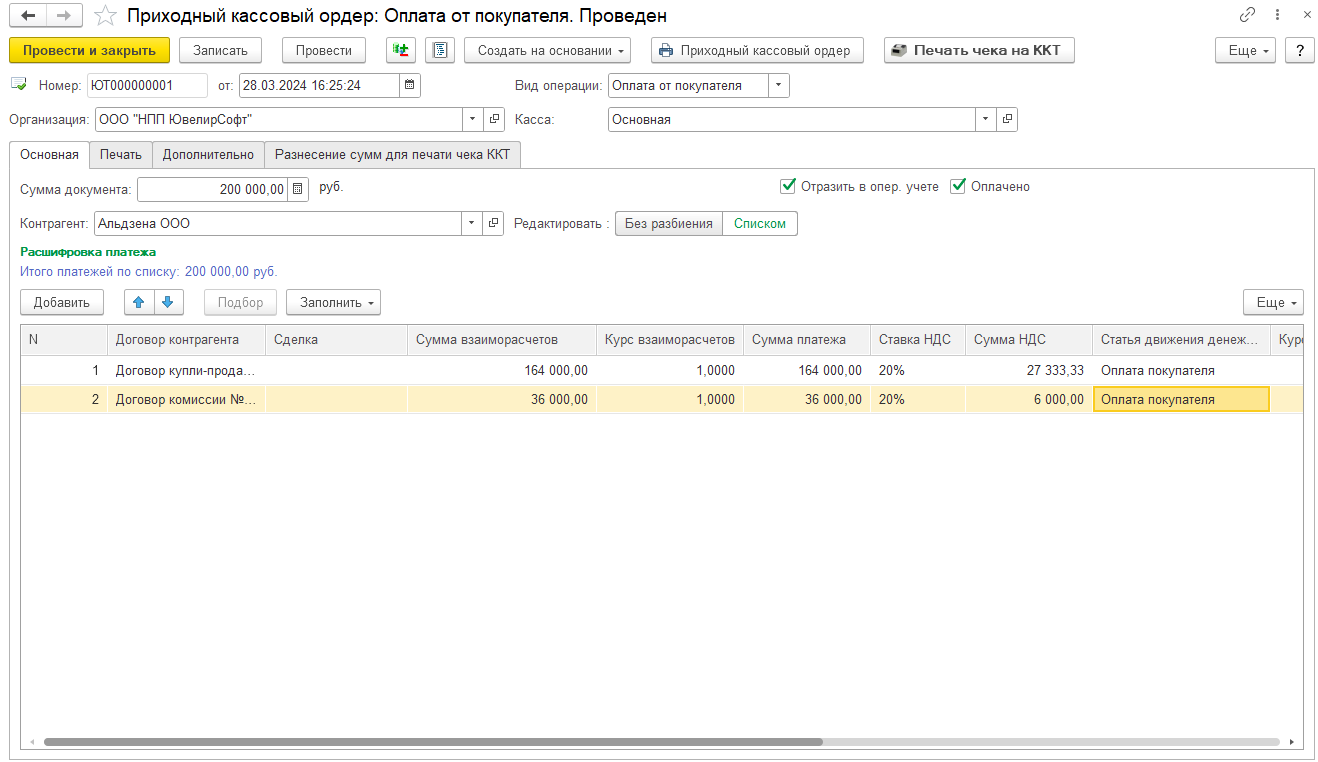Click the Записать button
The height and width of the screenshot is (762, 1318).
[220, 50]
